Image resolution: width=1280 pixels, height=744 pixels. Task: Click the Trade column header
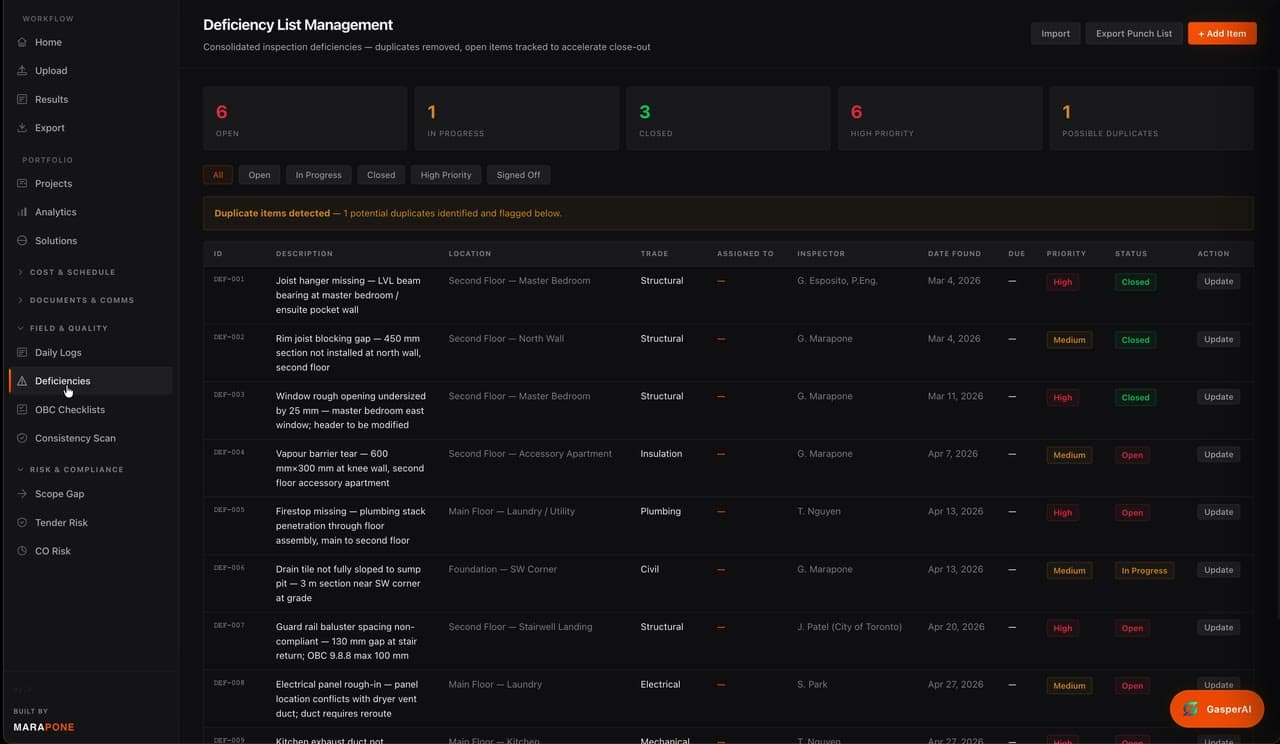pos(654,254)
